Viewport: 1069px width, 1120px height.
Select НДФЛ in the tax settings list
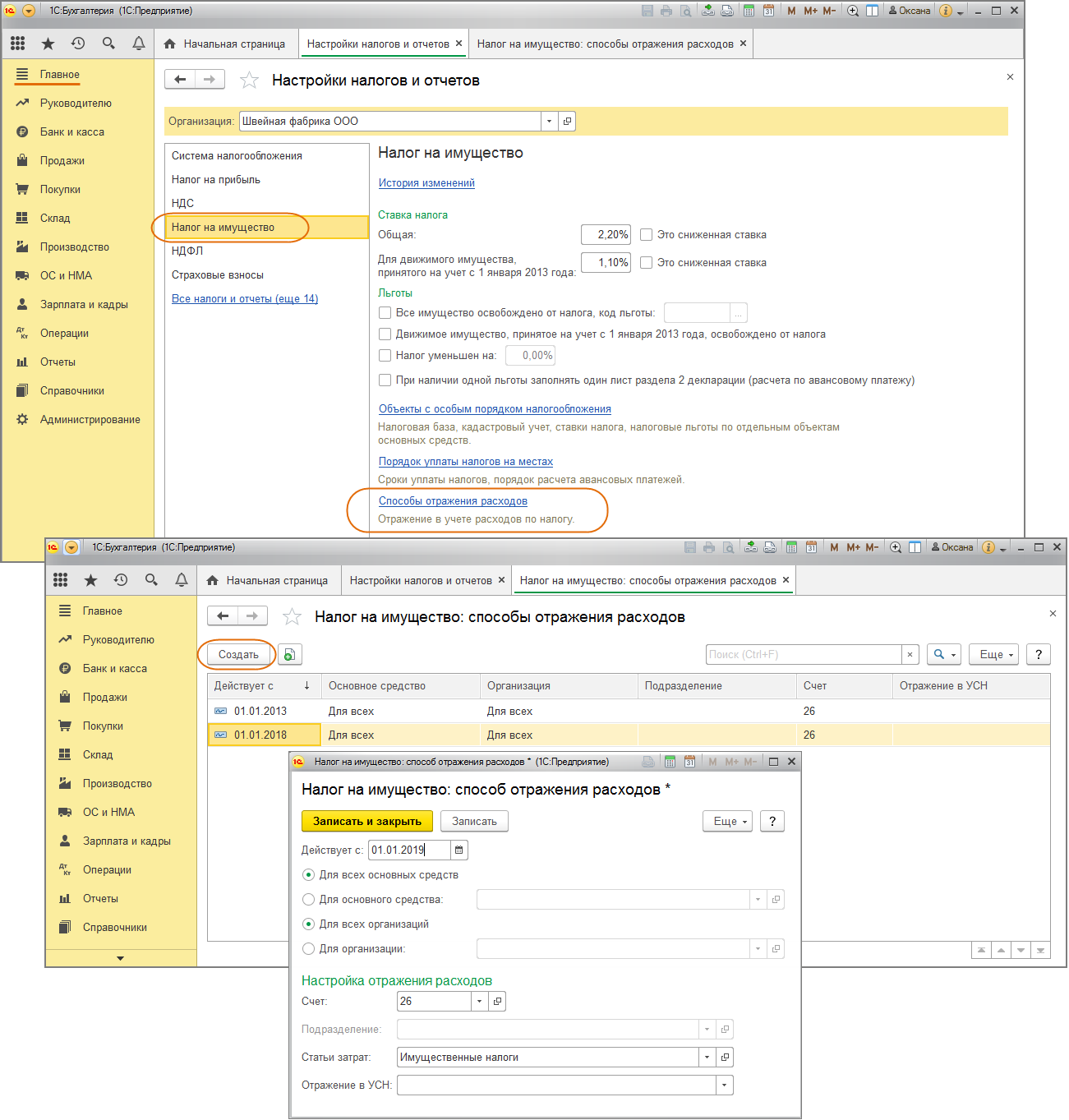pos(187,251)
